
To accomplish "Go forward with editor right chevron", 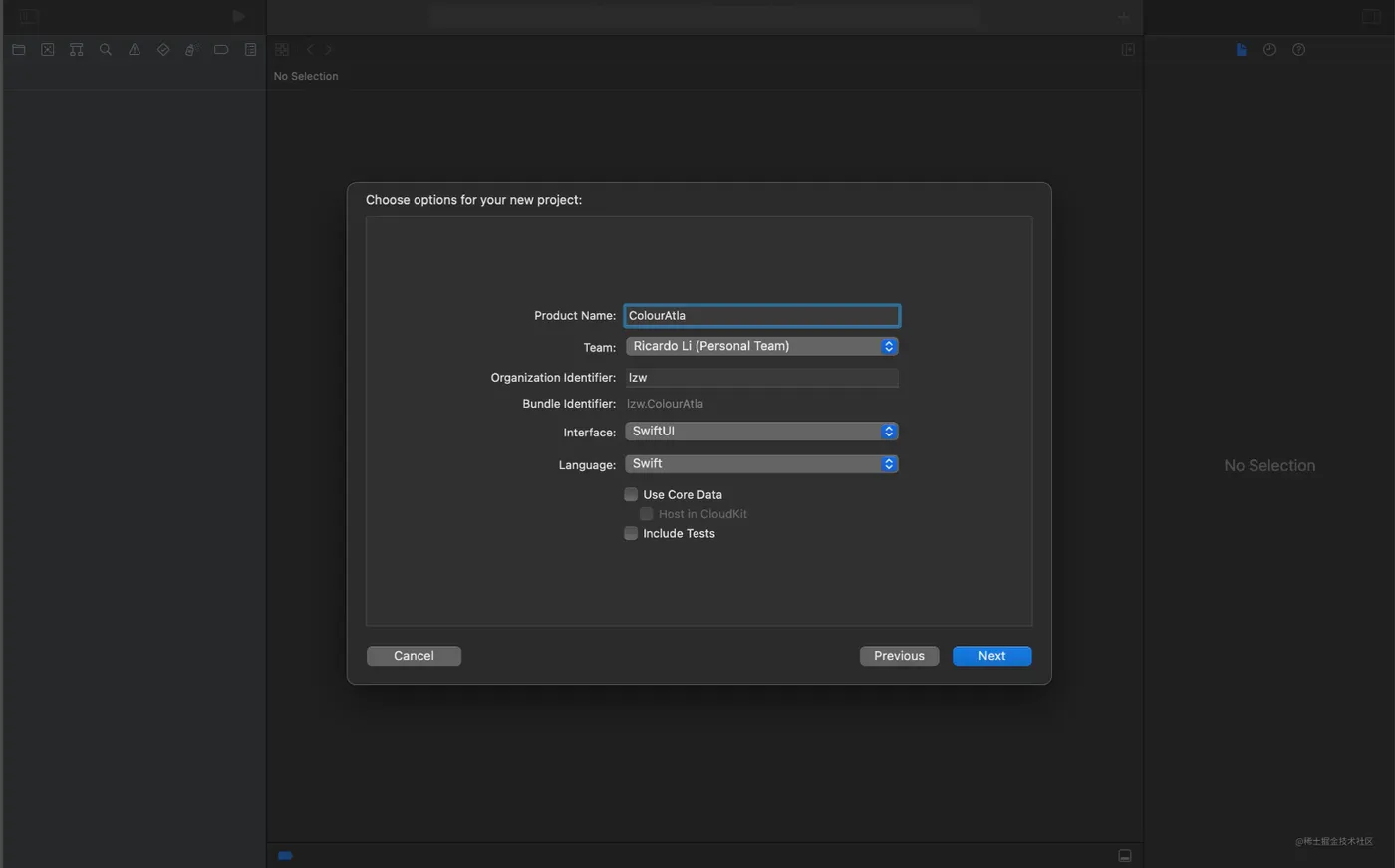I will 329,49.
